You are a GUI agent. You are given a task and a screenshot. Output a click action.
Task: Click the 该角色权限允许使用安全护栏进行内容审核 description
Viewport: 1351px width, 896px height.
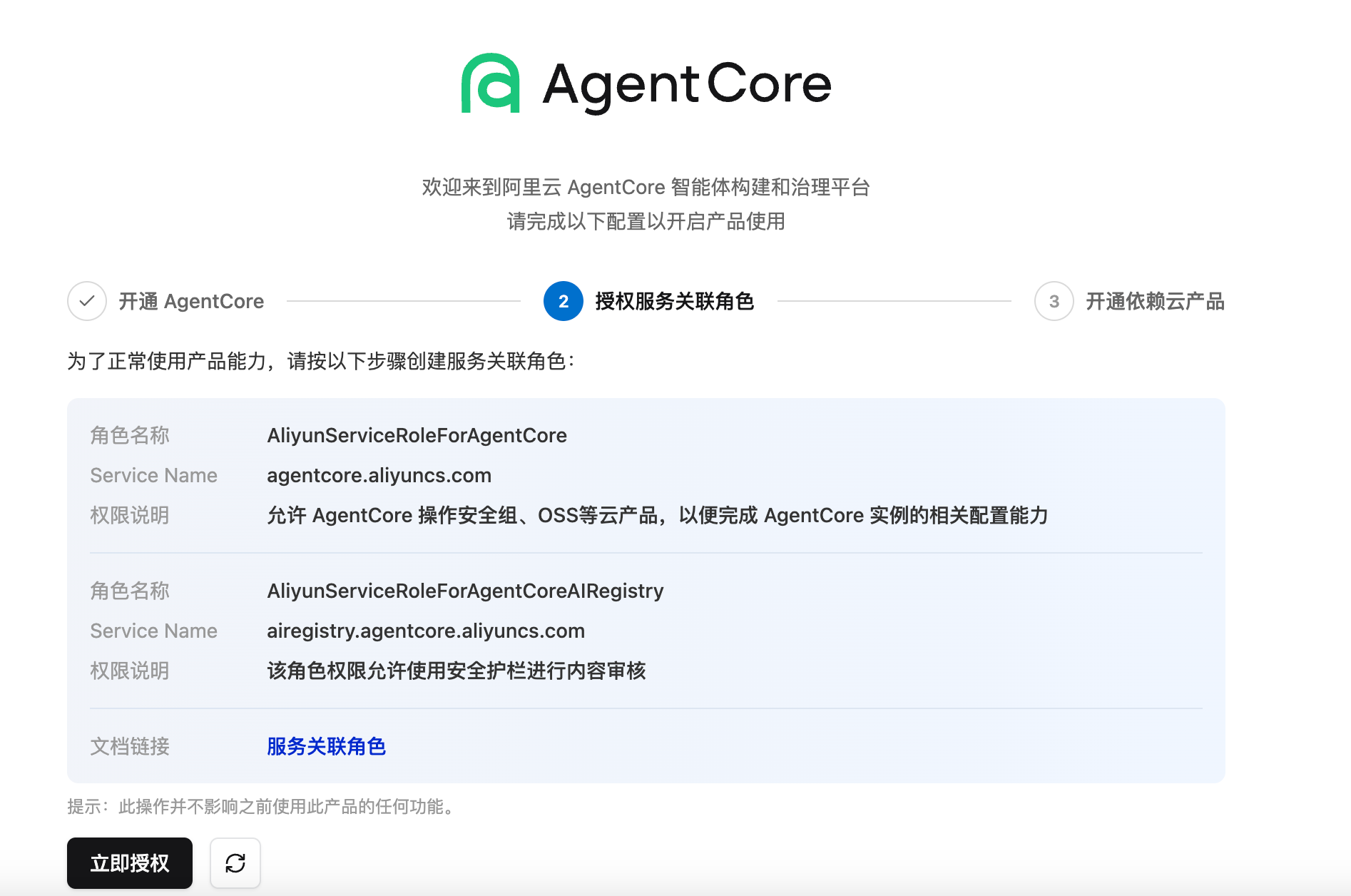(x=457, y=671)
